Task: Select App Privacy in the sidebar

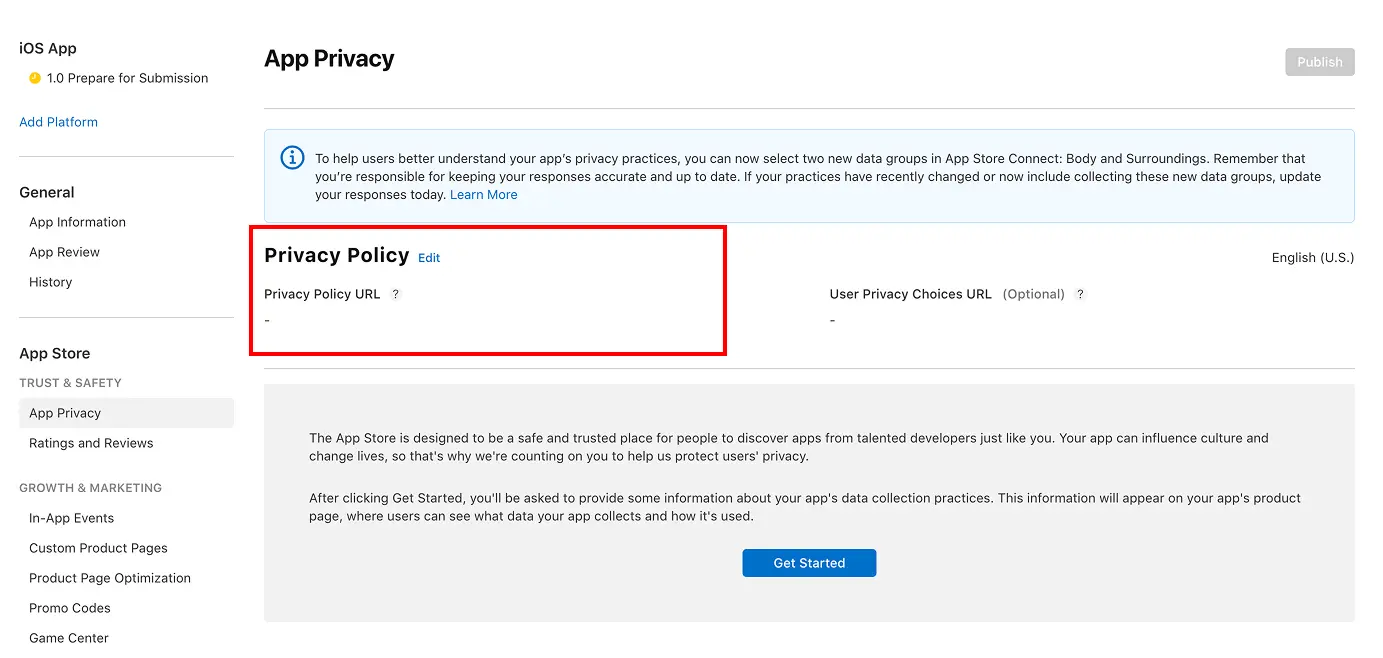Action: pyautogui.click(x=126, y=413)
